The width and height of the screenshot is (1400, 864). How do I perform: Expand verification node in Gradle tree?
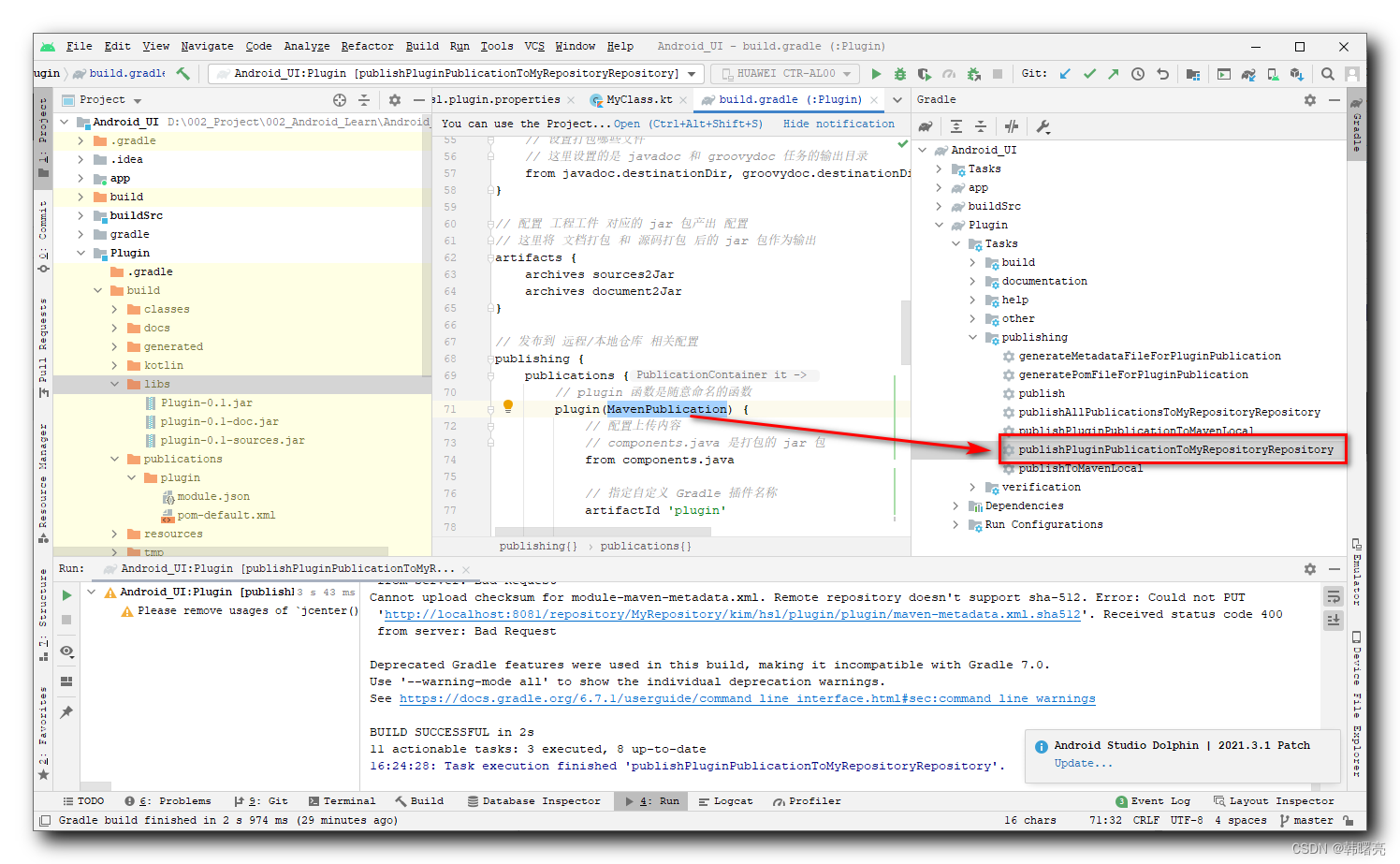(x=972, y=488)
